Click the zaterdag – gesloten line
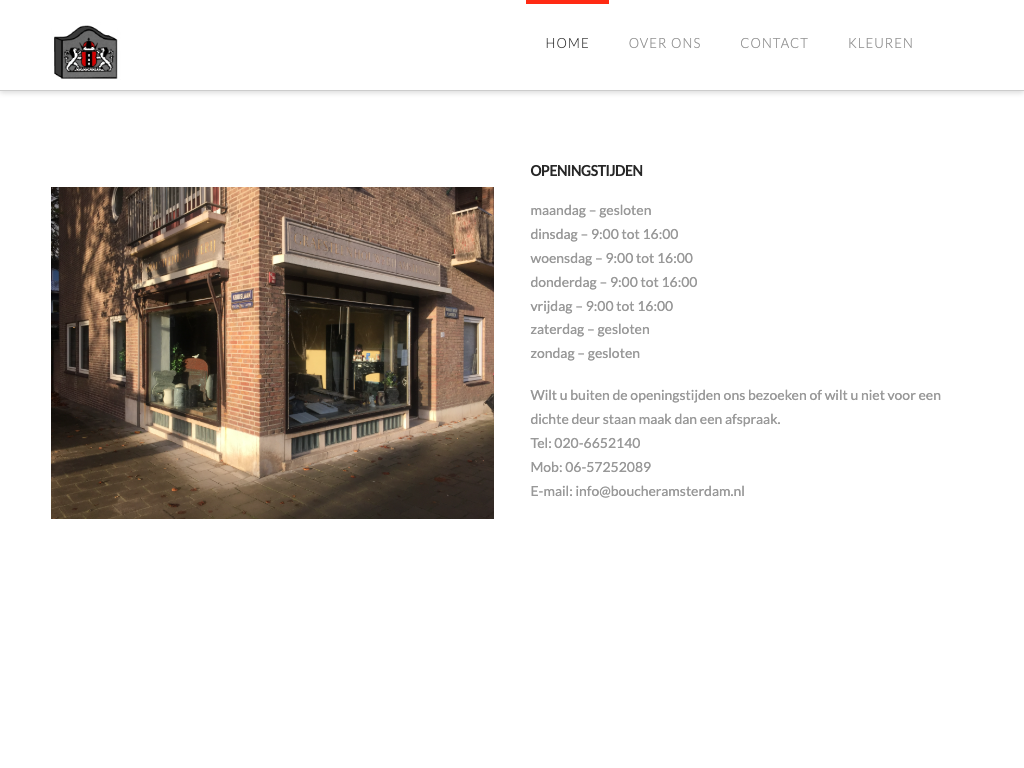 coord(590,329)
